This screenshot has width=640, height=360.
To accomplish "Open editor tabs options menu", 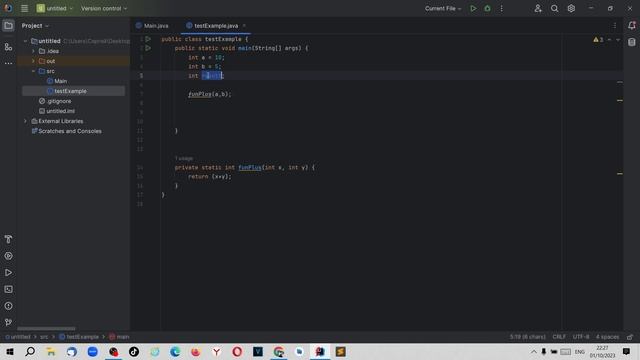I will tap(615, 26).
